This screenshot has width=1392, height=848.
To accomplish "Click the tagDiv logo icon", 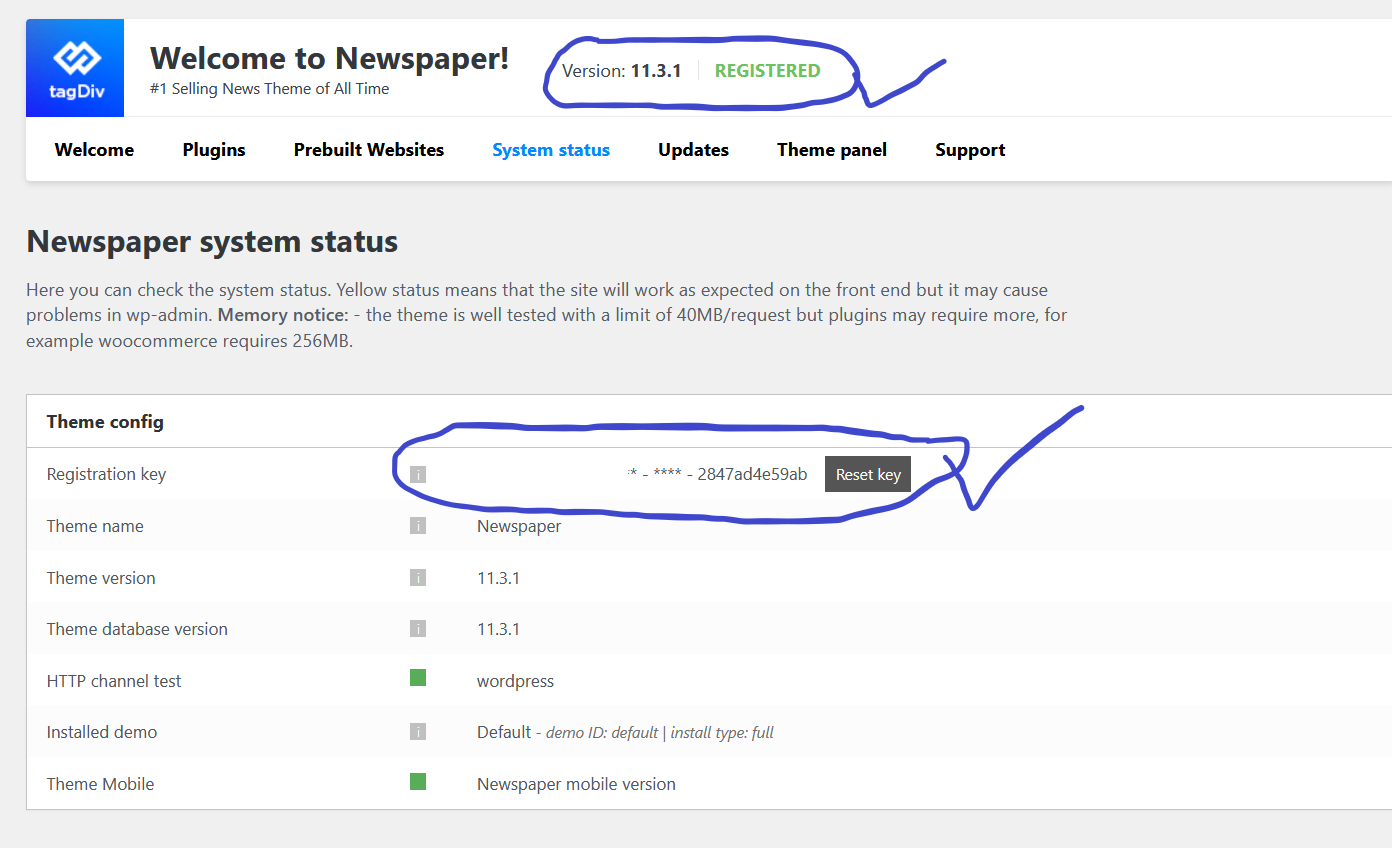I will [x=75, y=68].
